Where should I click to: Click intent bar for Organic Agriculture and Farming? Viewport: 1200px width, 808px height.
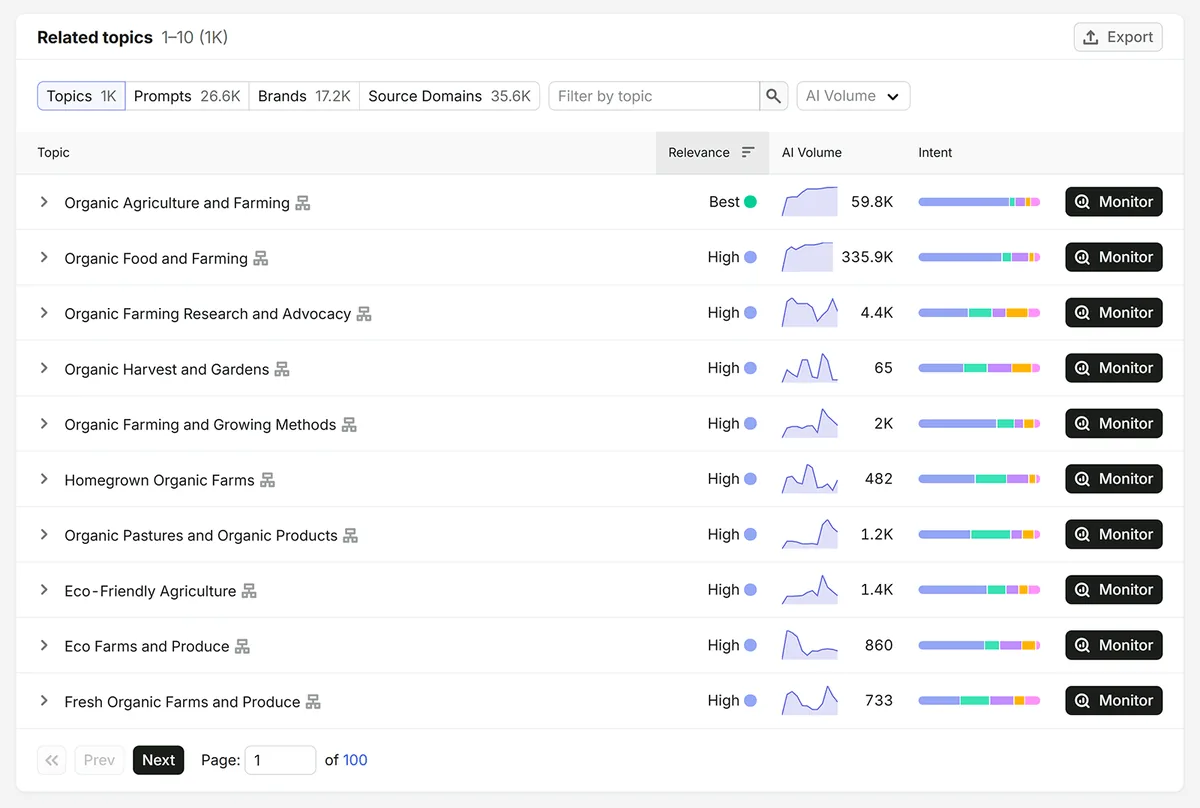[979, 202]
